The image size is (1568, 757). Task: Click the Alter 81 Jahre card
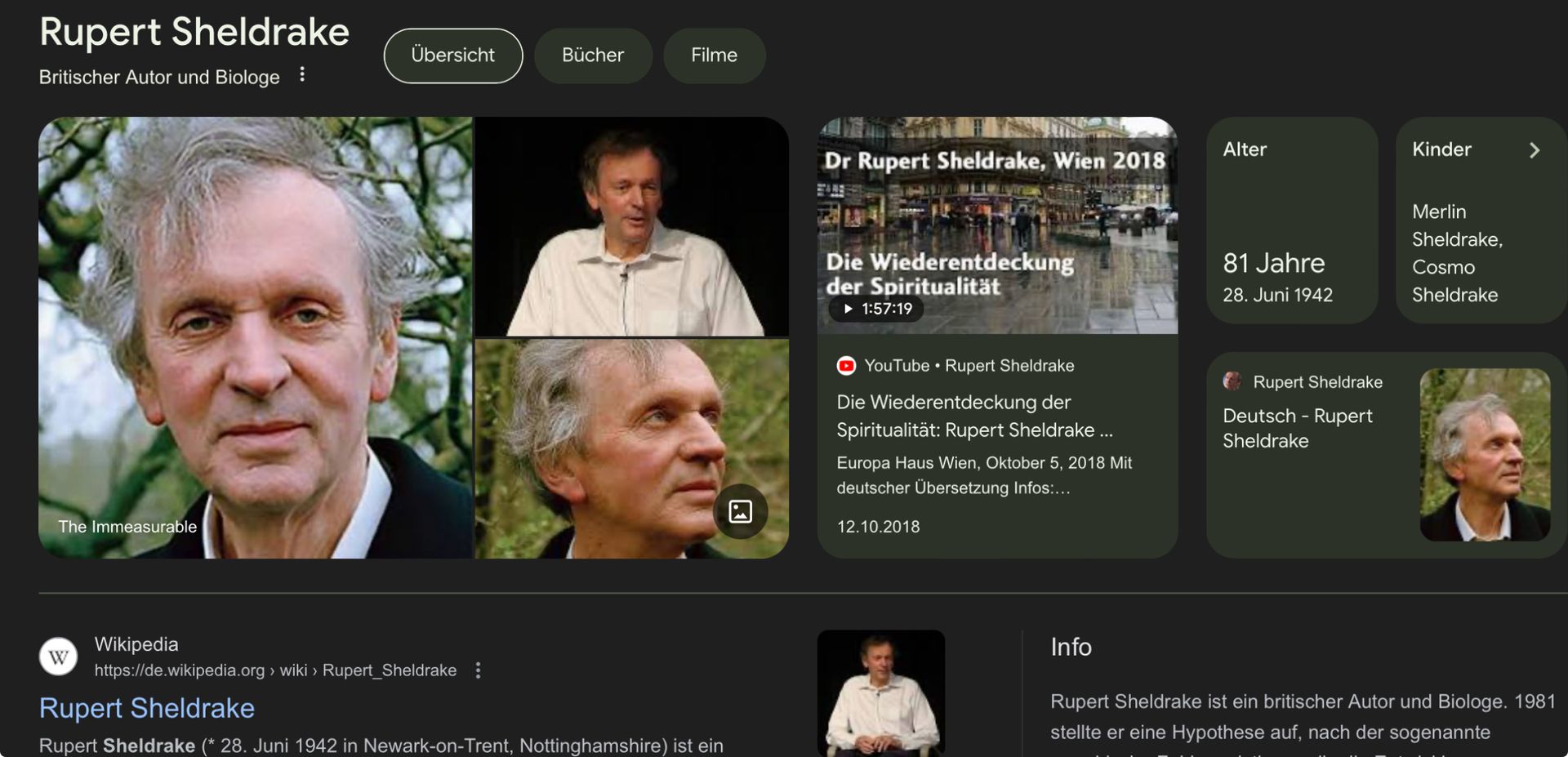[1291, 220]
